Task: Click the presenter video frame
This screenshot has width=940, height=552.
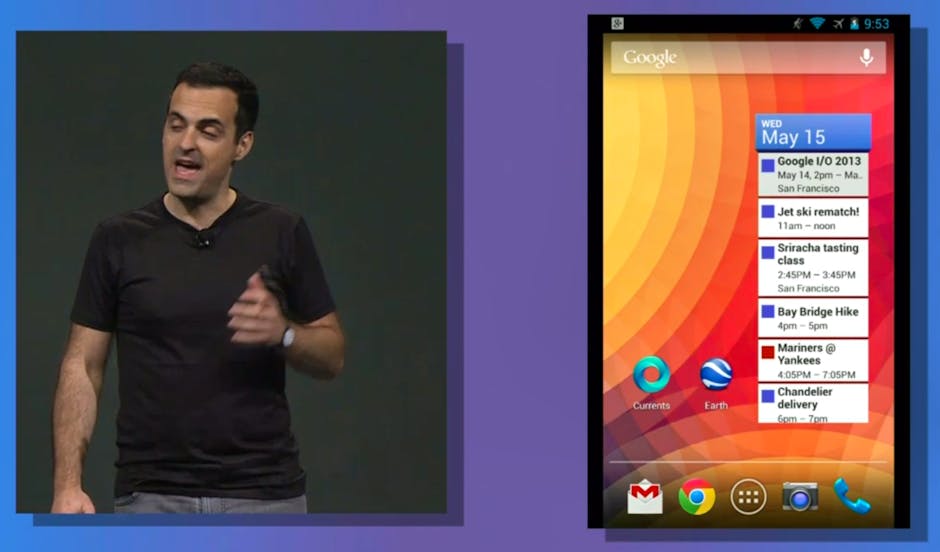Action: click(x=231, y=272)
